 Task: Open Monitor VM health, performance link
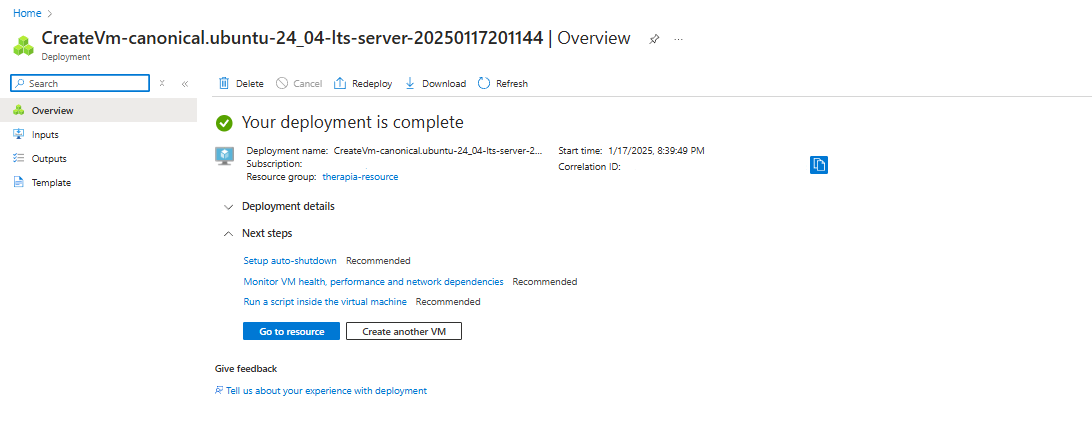tap(373, 282)
